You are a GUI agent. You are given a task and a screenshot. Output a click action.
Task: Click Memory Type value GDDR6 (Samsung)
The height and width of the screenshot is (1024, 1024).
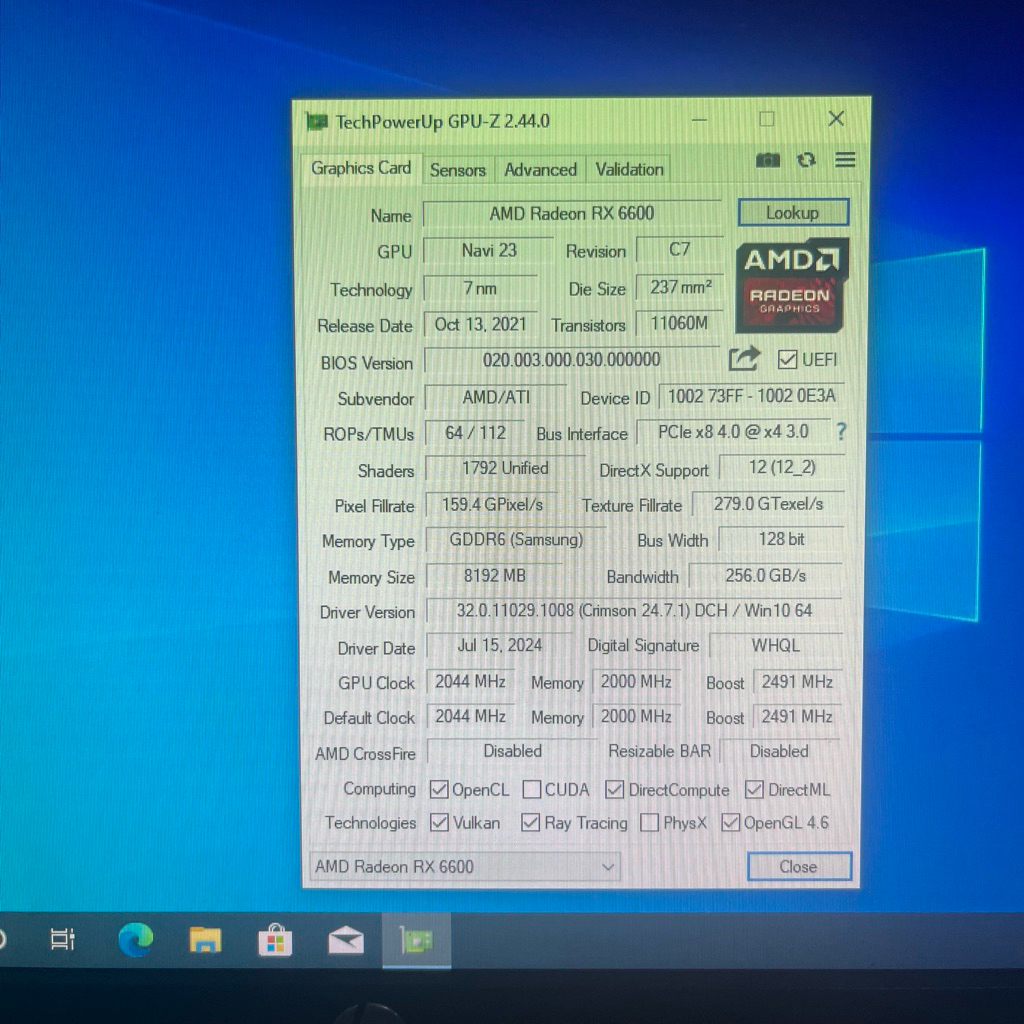click(516, 540)
